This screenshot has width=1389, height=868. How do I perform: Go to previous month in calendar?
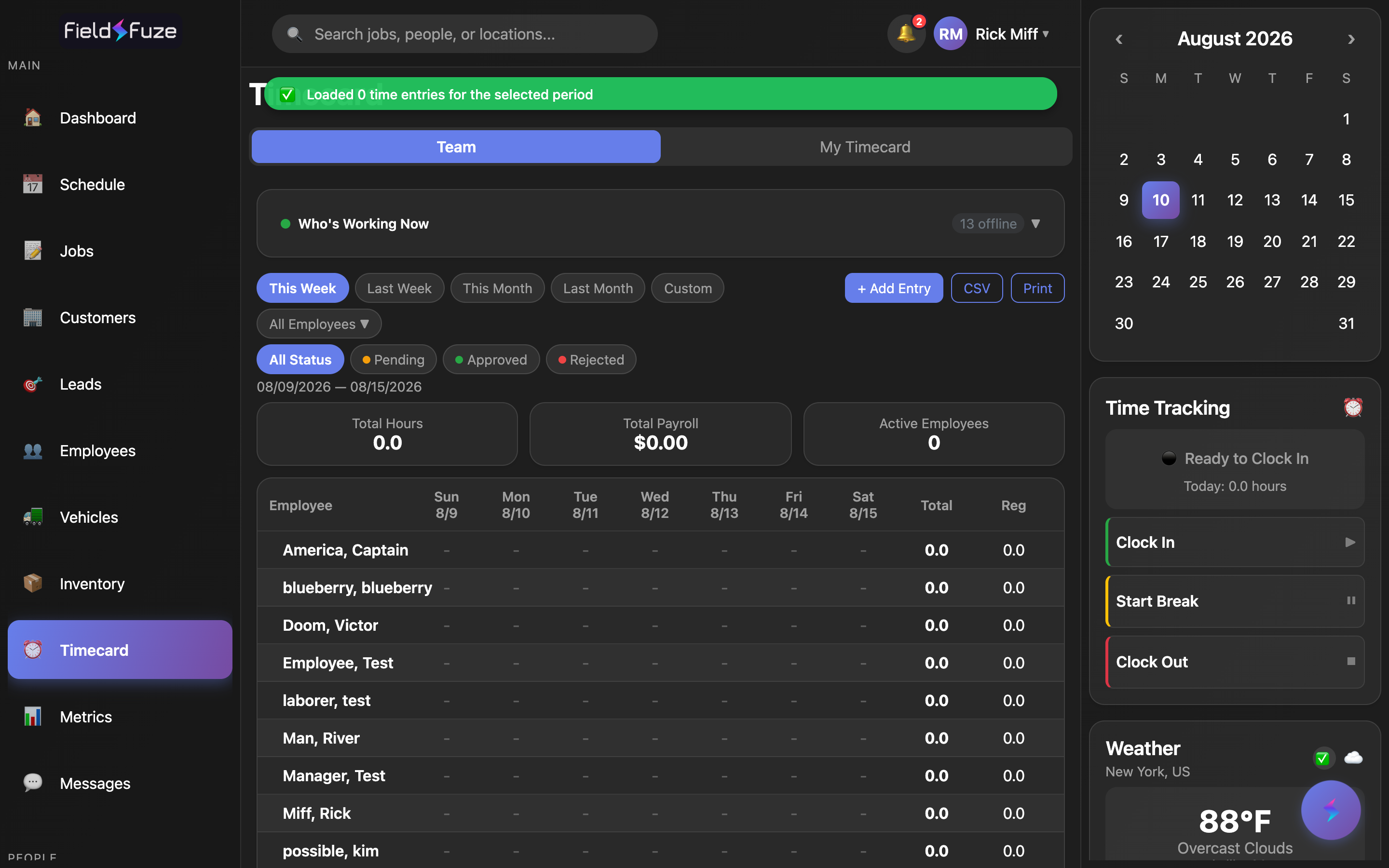coord(1118,39)
